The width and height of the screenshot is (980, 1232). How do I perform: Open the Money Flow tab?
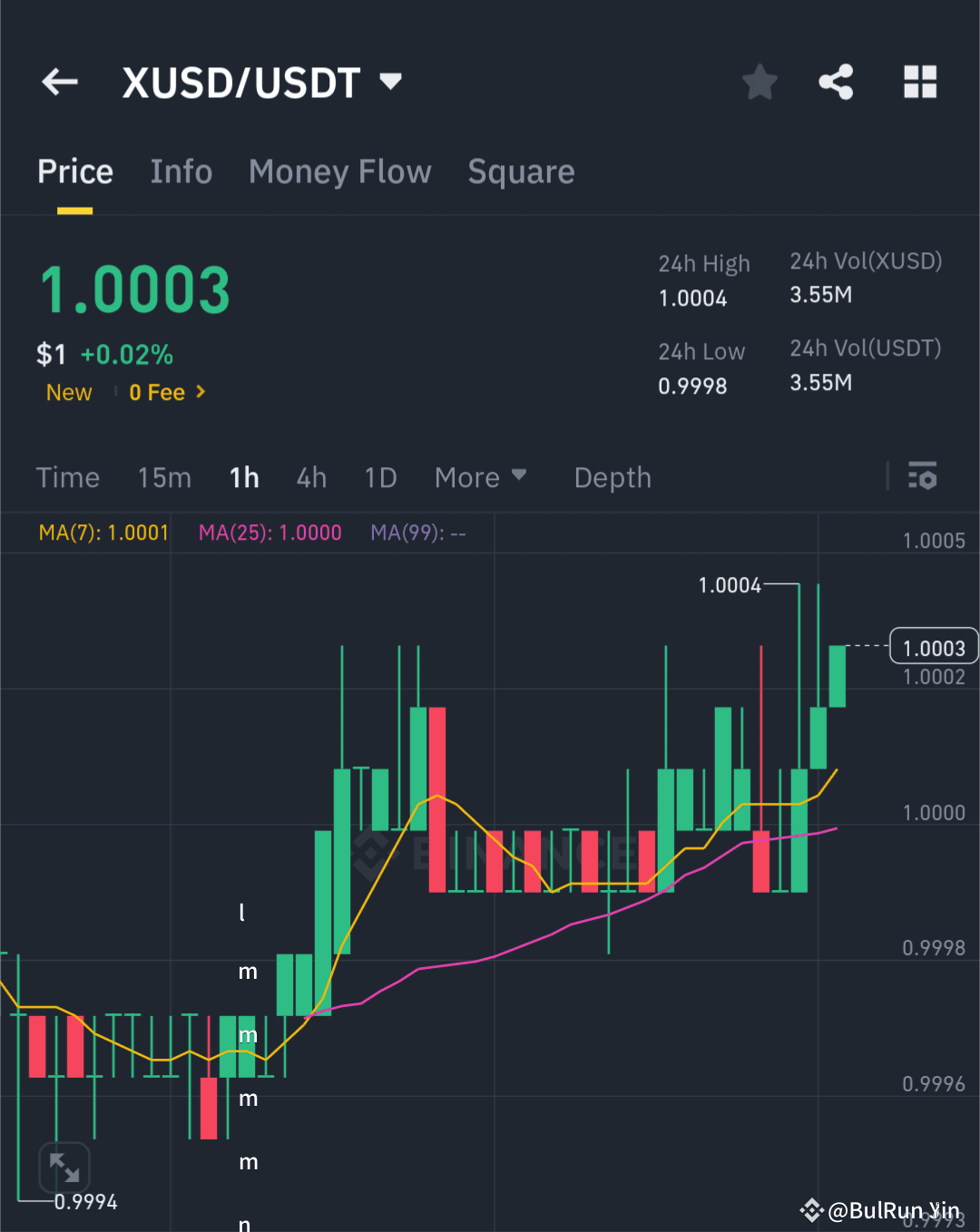[x=340, y=171]
